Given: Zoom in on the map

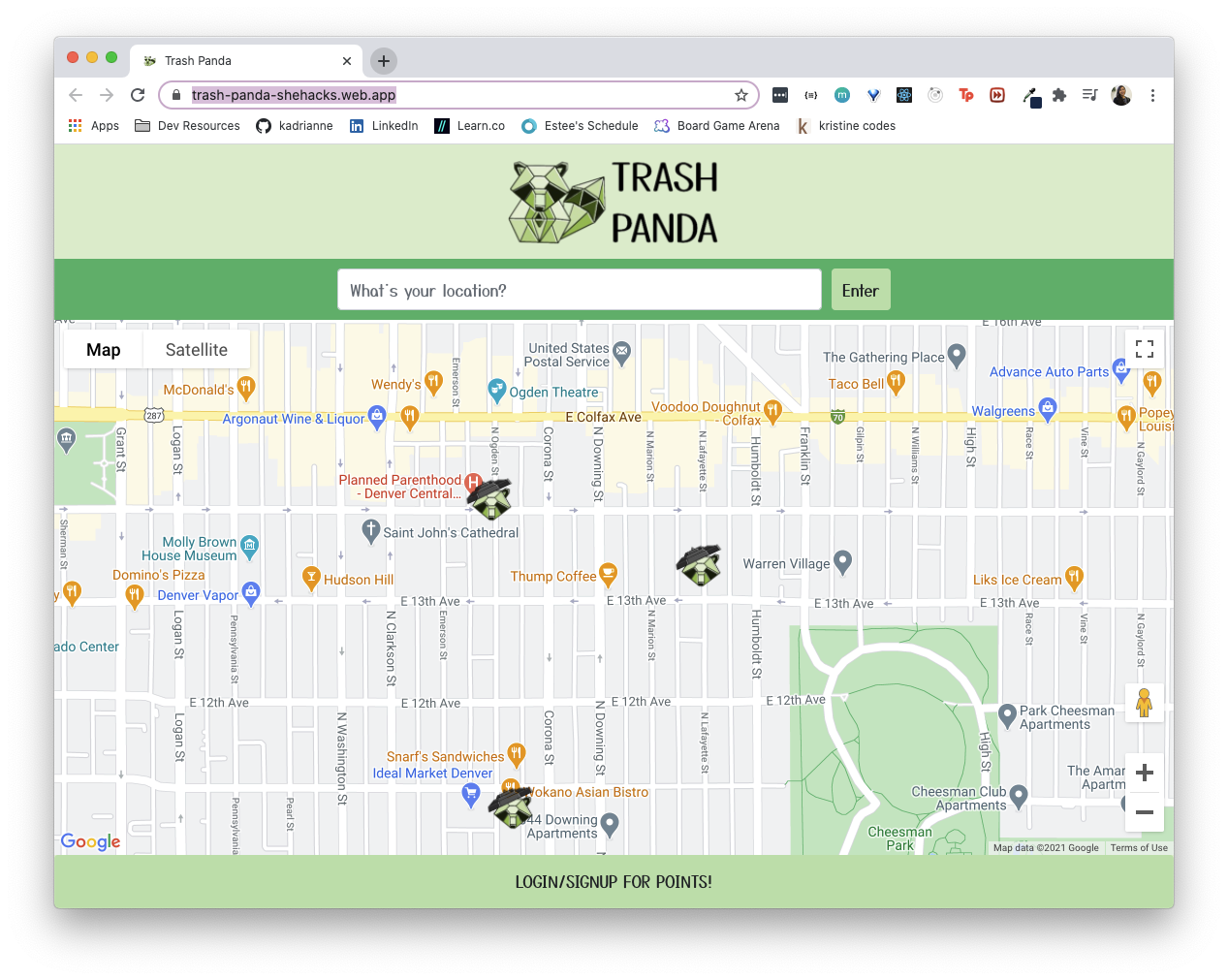Looking at the screenshot, I should click(x=1145, y=773).
